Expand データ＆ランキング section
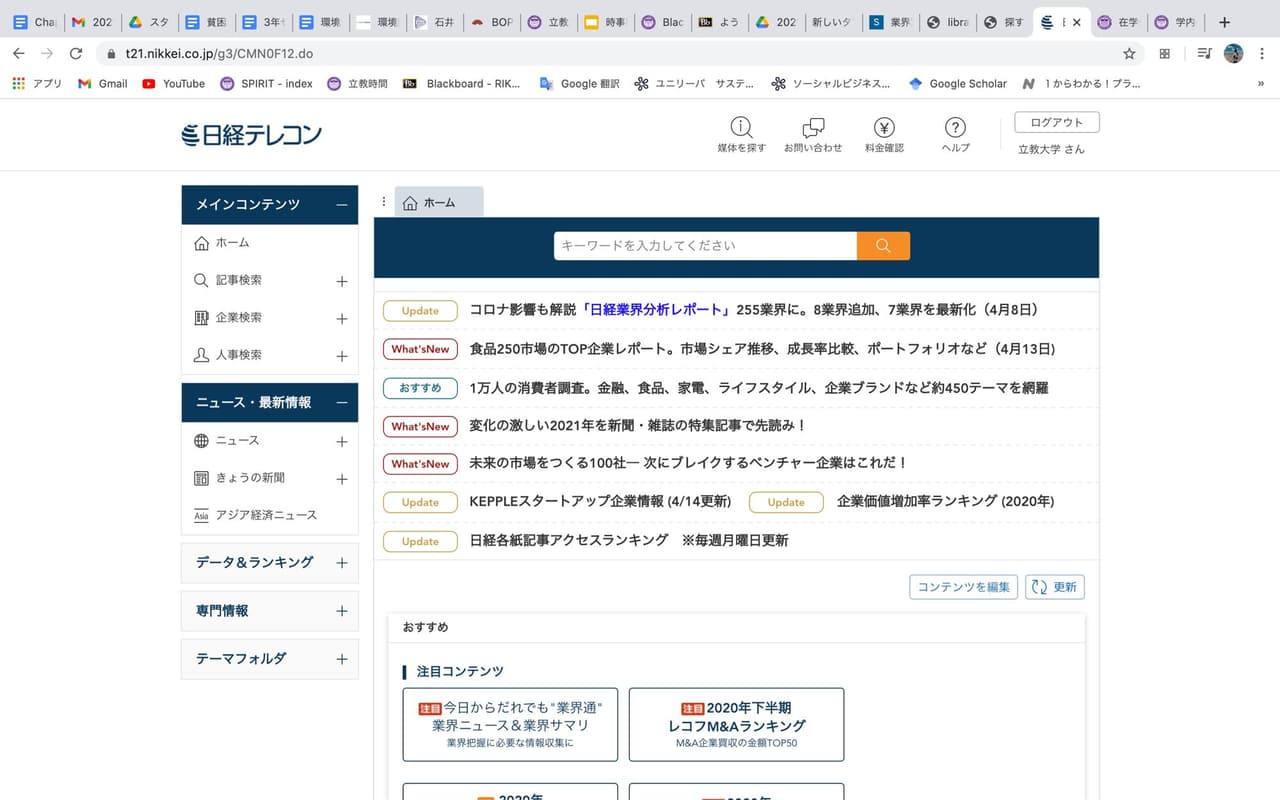Image resolution: width=1280 pixels, height=800 pixels. (341, 563)
